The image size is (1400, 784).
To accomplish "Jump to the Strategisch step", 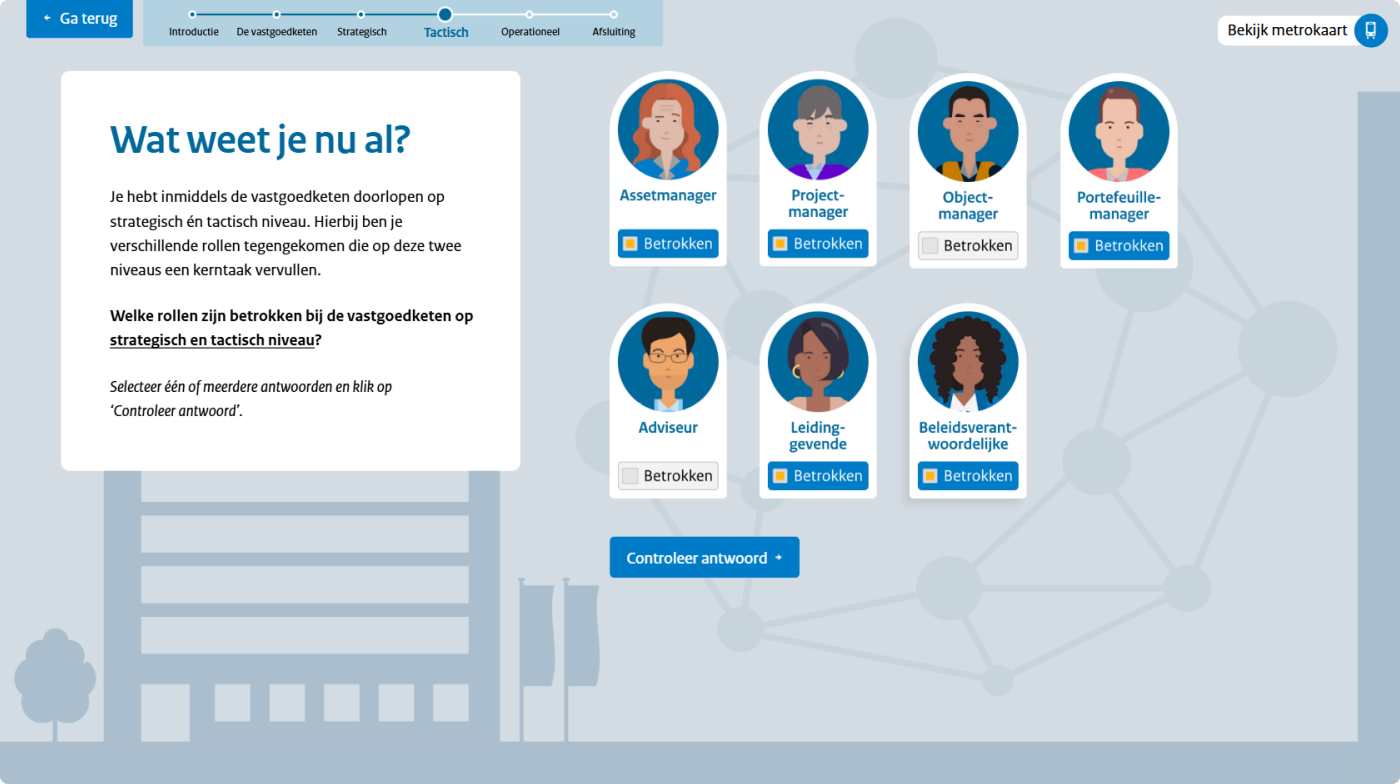I will 361,15.
